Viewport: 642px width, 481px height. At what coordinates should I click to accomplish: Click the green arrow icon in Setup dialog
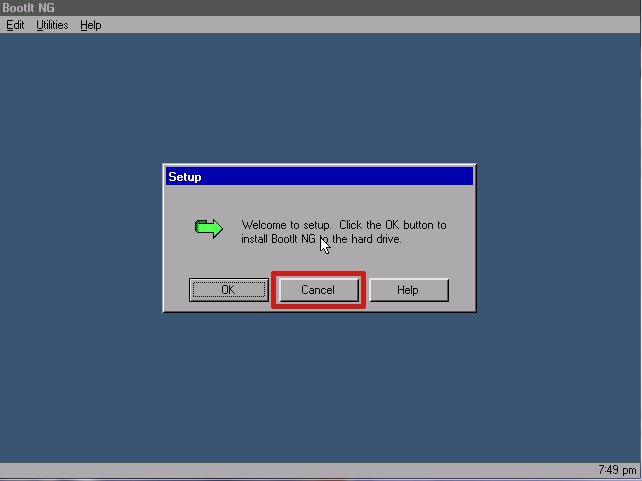(x=209, y=228)
